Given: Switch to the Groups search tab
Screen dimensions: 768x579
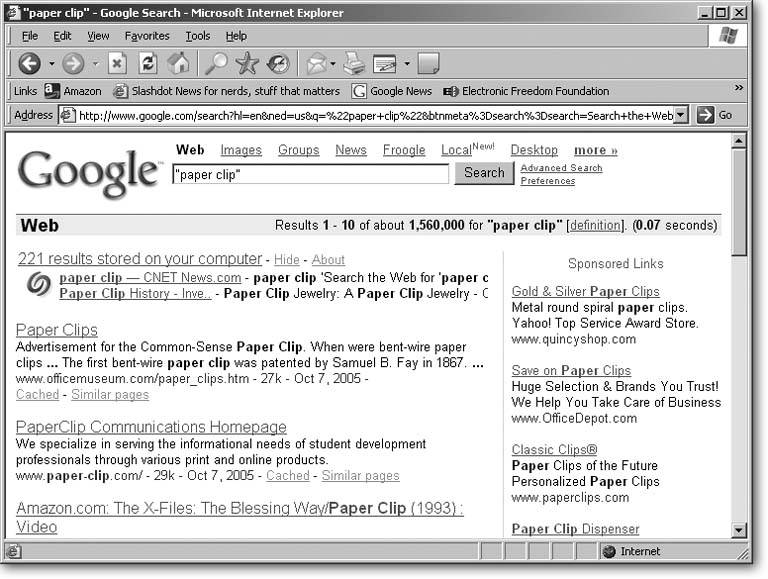Looking at the screenshot, I should click(298, 150).
